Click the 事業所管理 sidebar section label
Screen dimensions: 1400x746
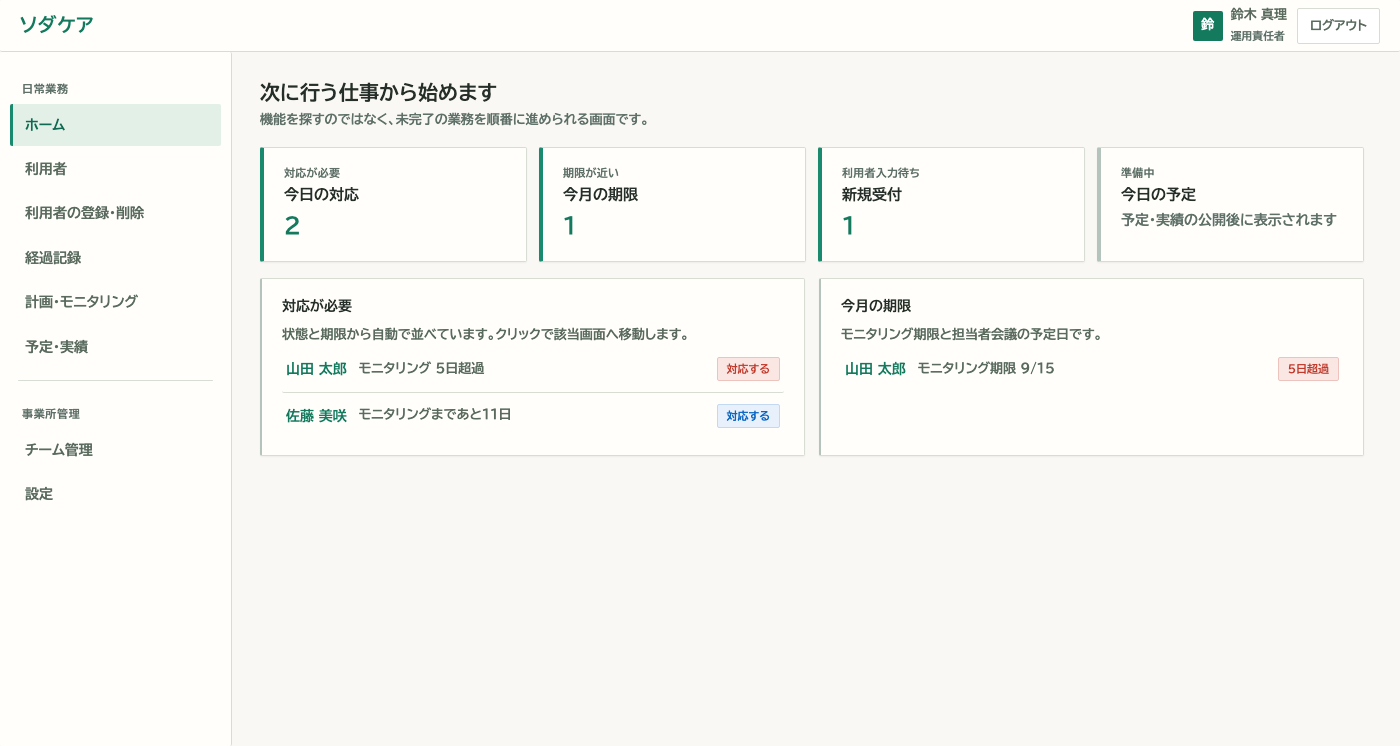click(x=51, y=414)
